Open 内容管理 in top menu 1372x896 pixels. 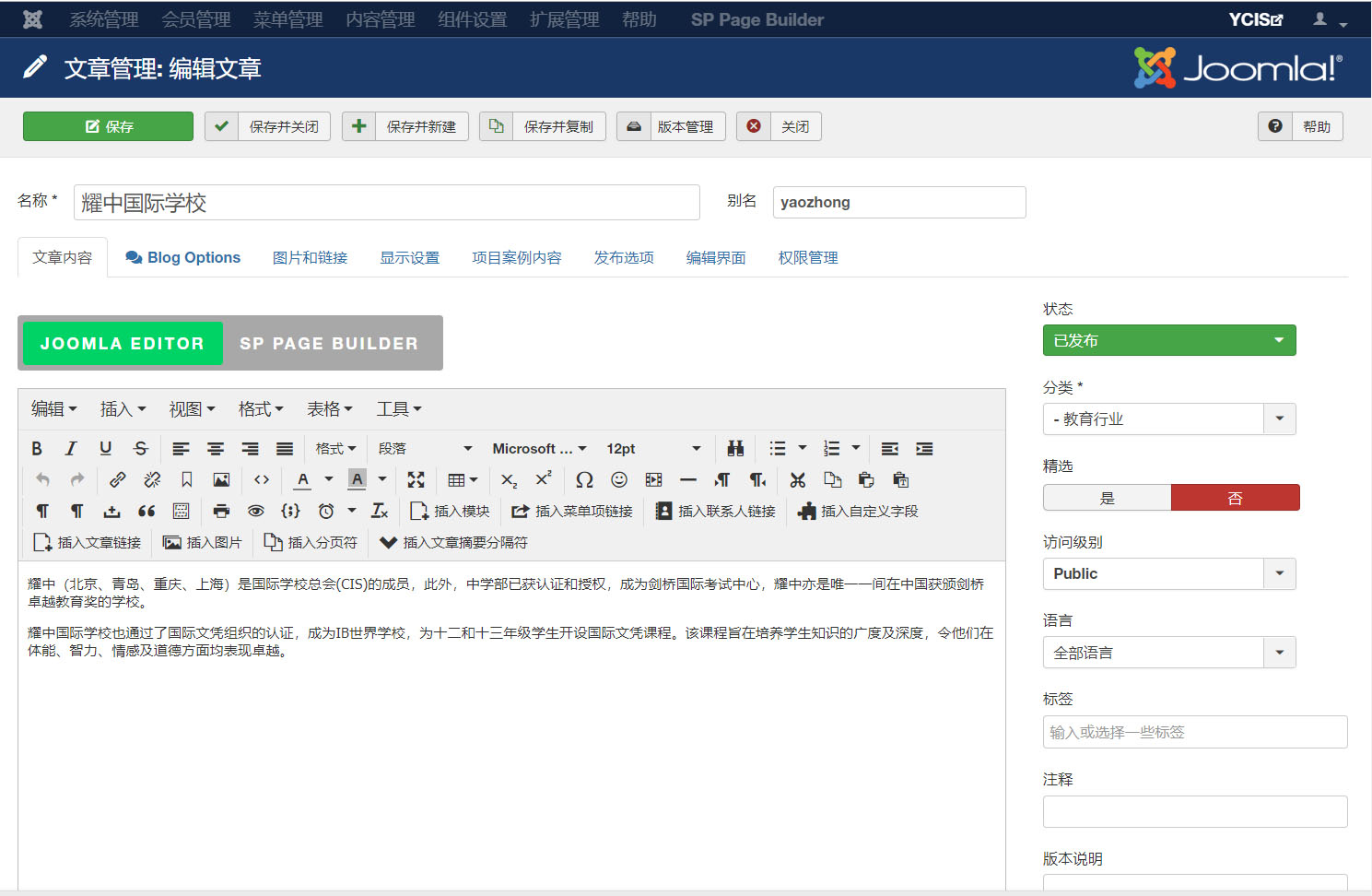pyautogui.click(x=381, y=19)
